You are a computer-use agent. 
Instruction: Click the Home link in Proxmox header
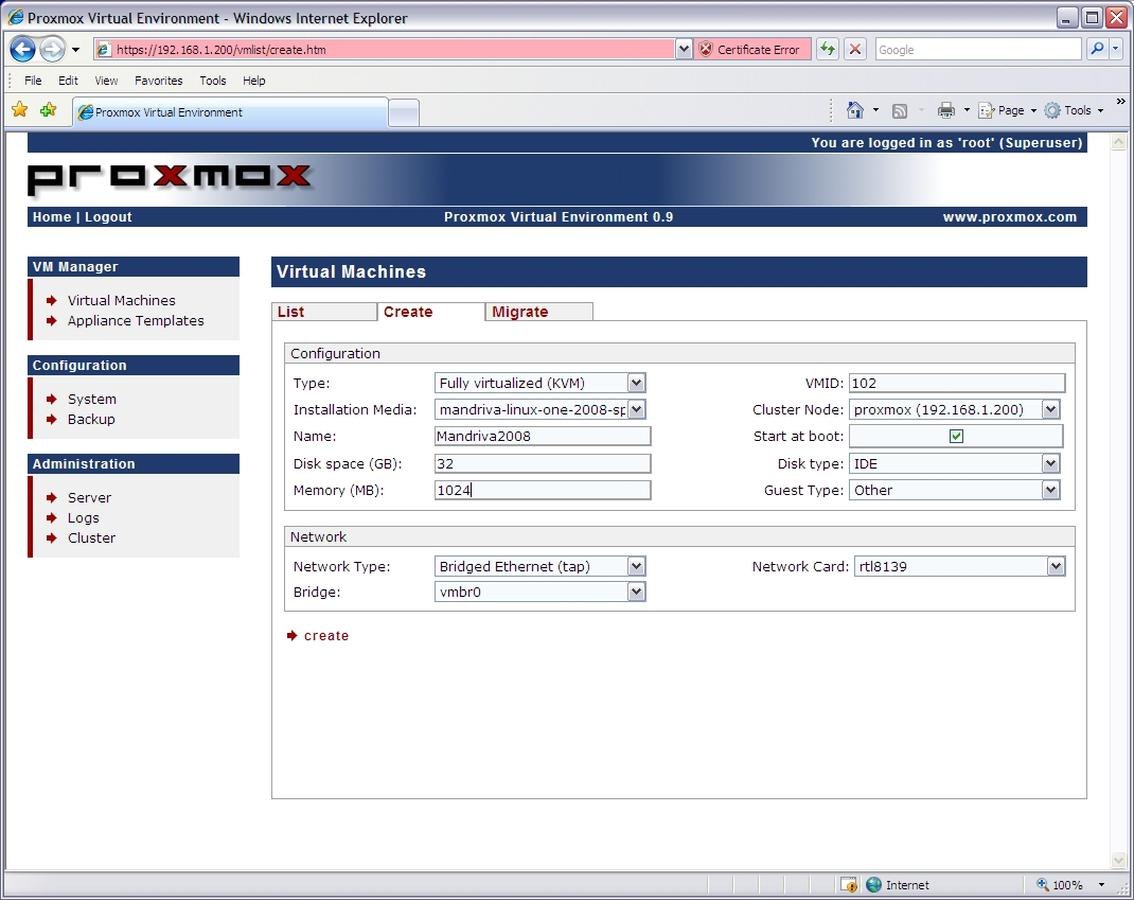click(51, 217)
